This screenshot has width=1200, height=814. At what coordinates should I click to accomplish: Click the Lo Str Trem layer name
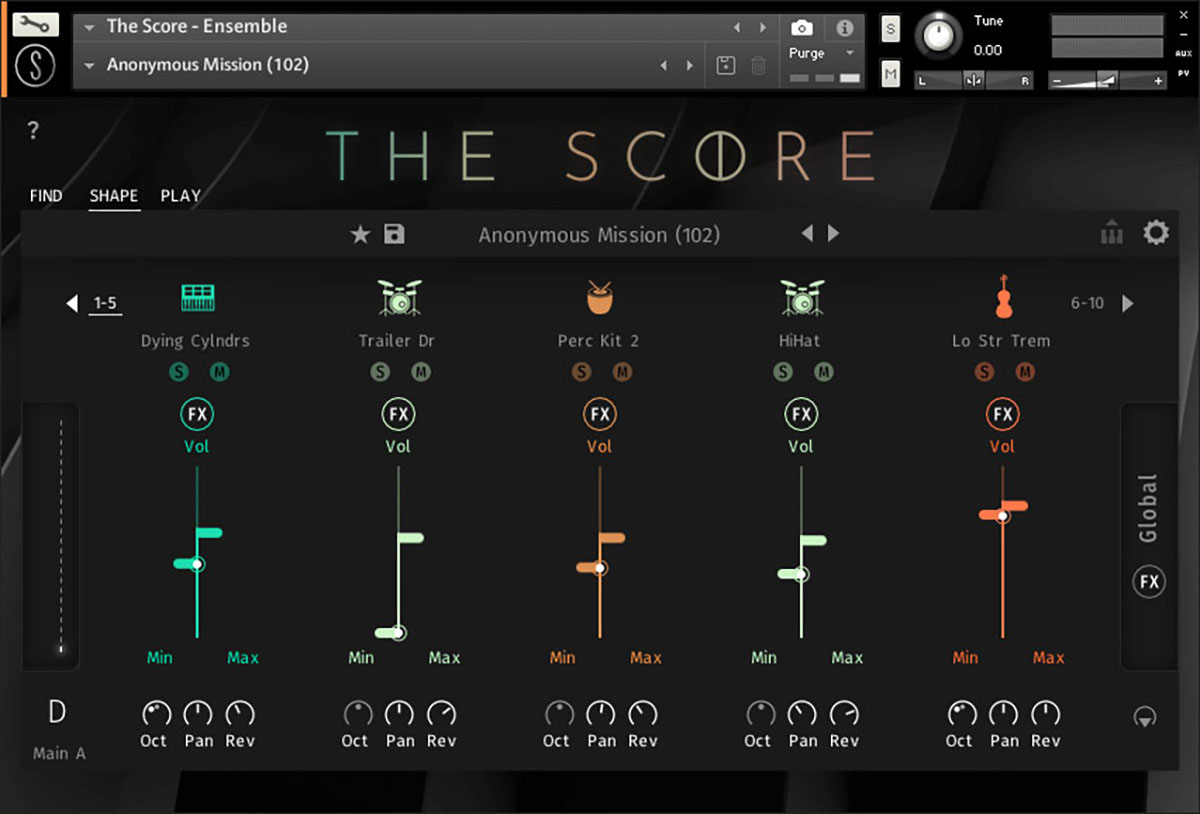[1001, 341]
